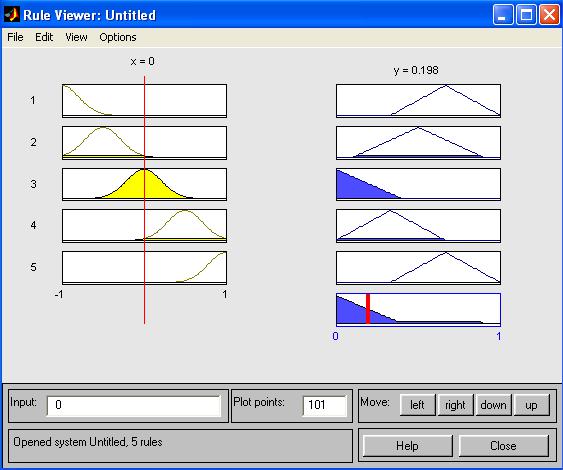
Task: Click status text 'Opened system Untitled, 5 rules'
Action: point(88,442)
